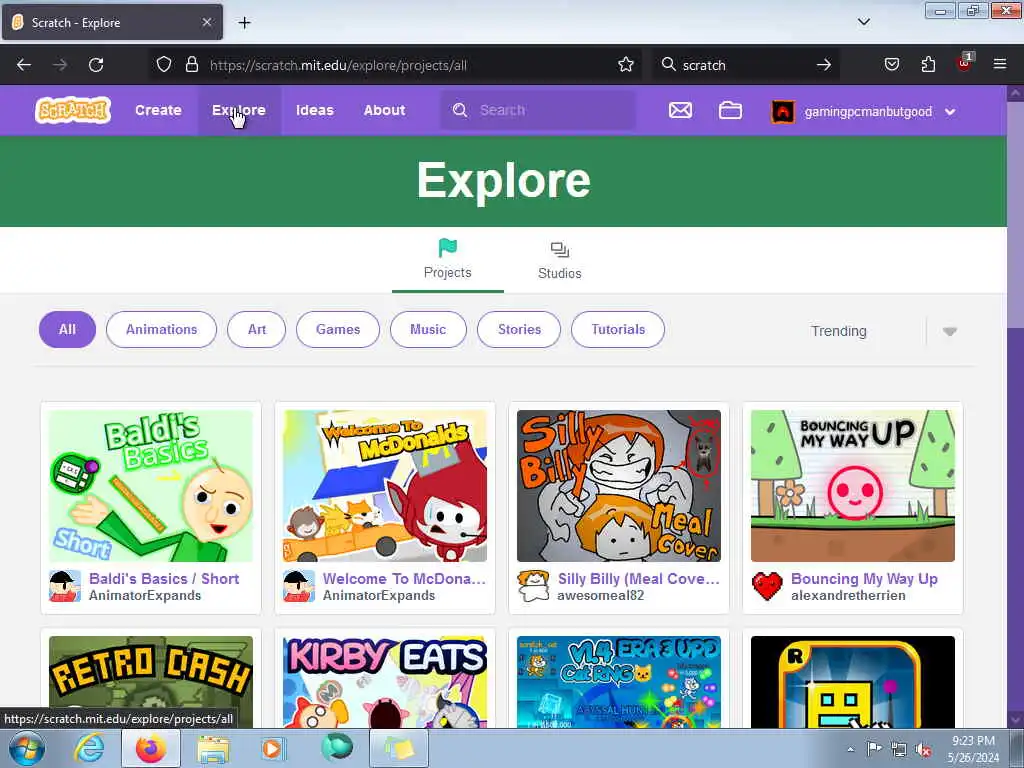Viewport: 1024px width, 768px height.
Task: Open File Explorer from the taskbar
Action: (x=213, y=750)
